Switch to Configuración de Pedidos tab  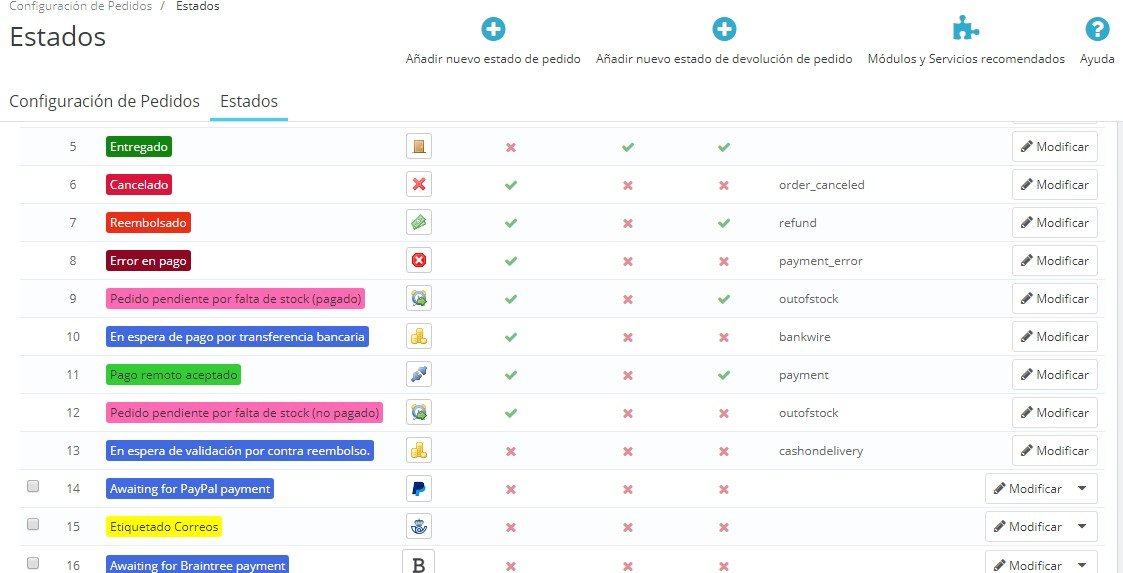click(105, 101)
